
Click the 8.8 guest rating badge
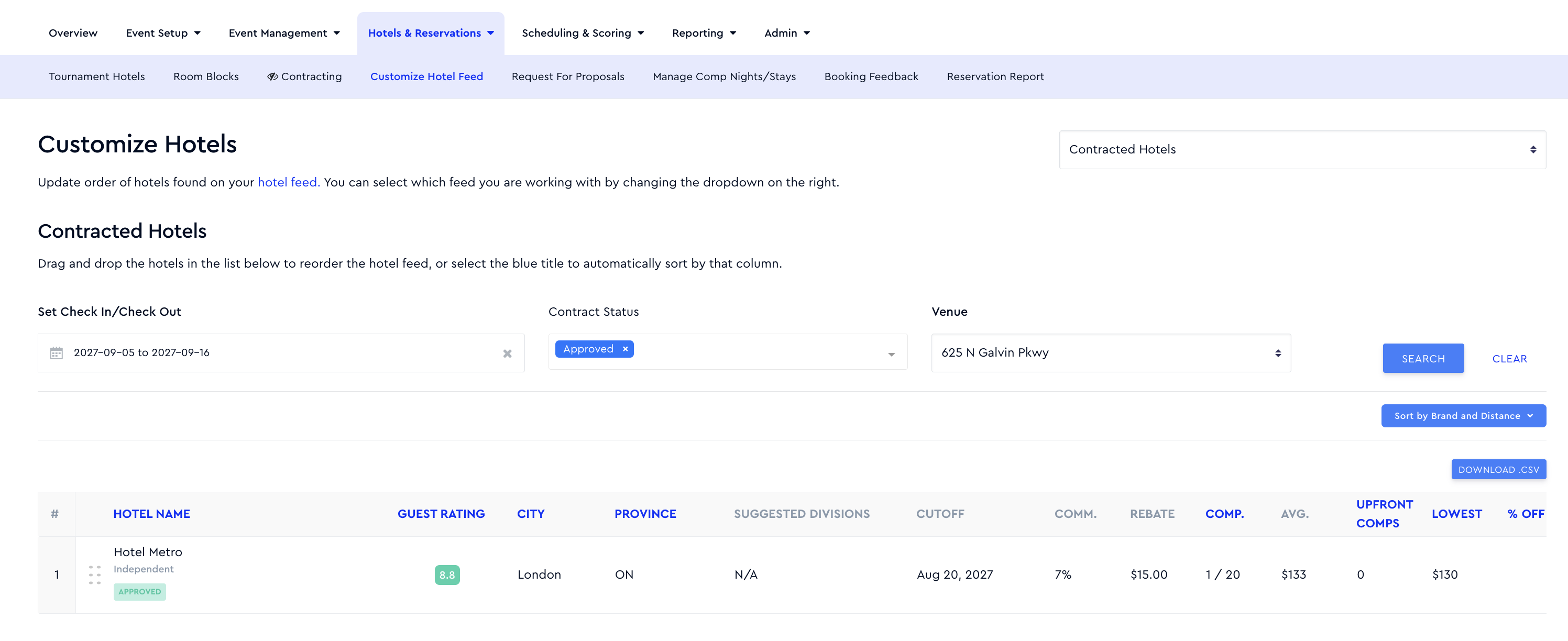tap(447, 574)
